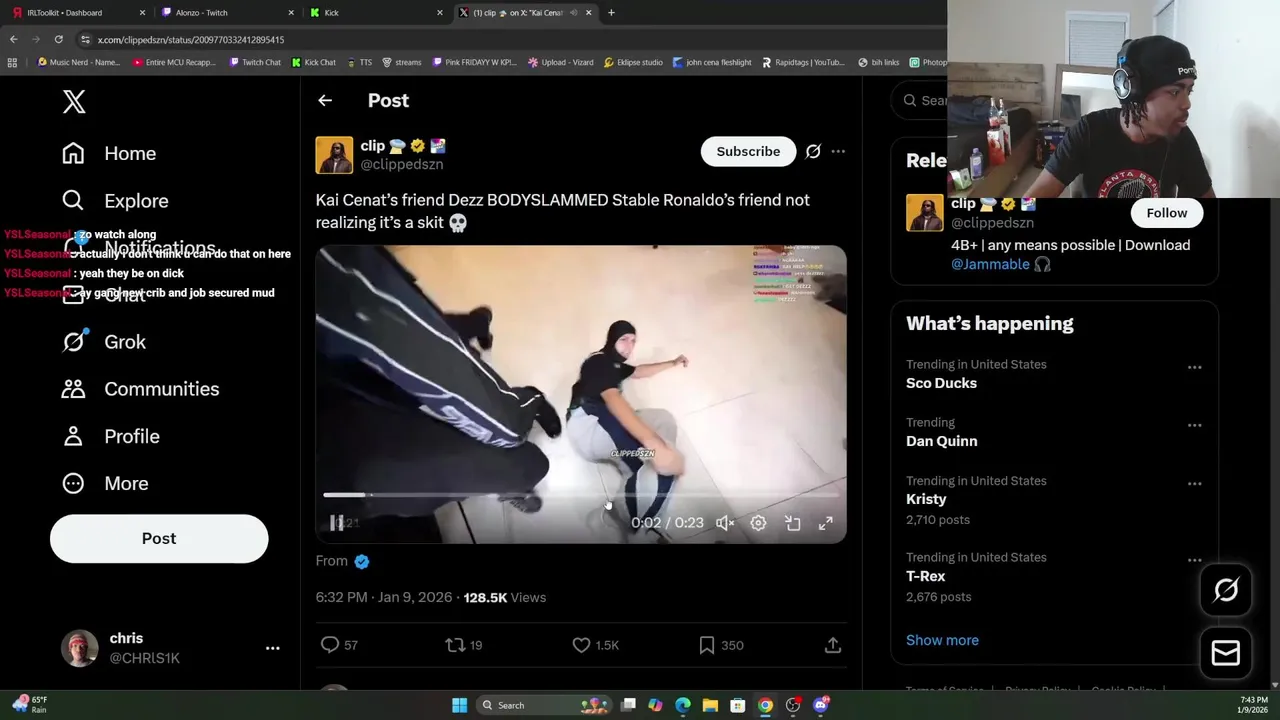Open Explore in the sidebar
The height and width of the screenshot is (720, 1280).
(x=115, y=200)
